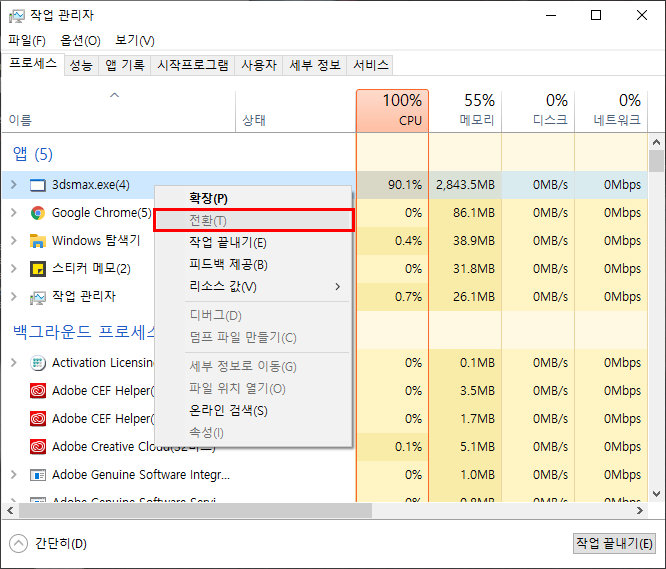The width and height of the screenshot is (666, 569).
Task: Click the 90.1% CPU value for 3dsmax
Action: [405, 185]
